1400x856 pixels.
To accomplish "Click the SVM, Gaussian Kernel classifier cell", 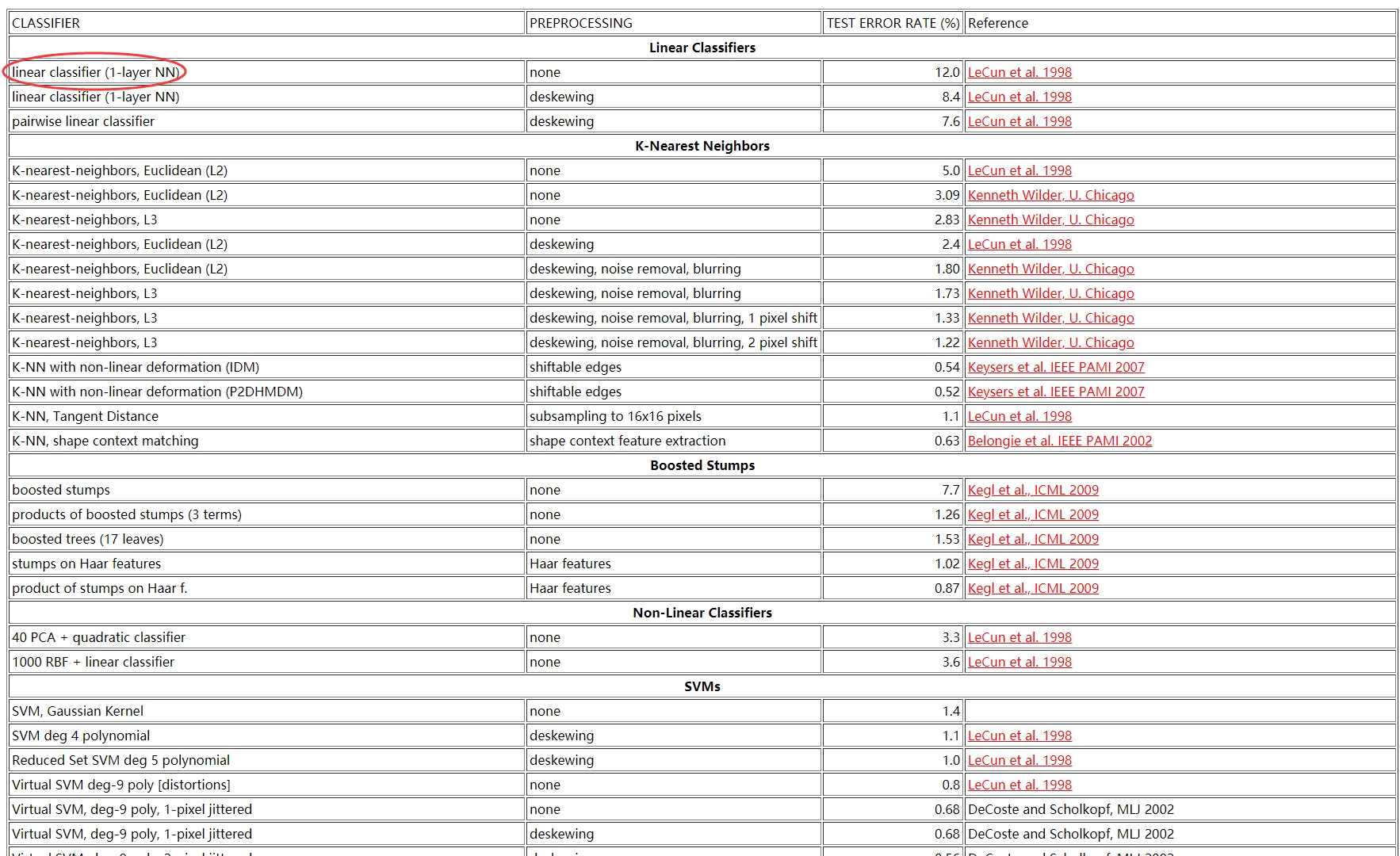I will click(78, 711).
